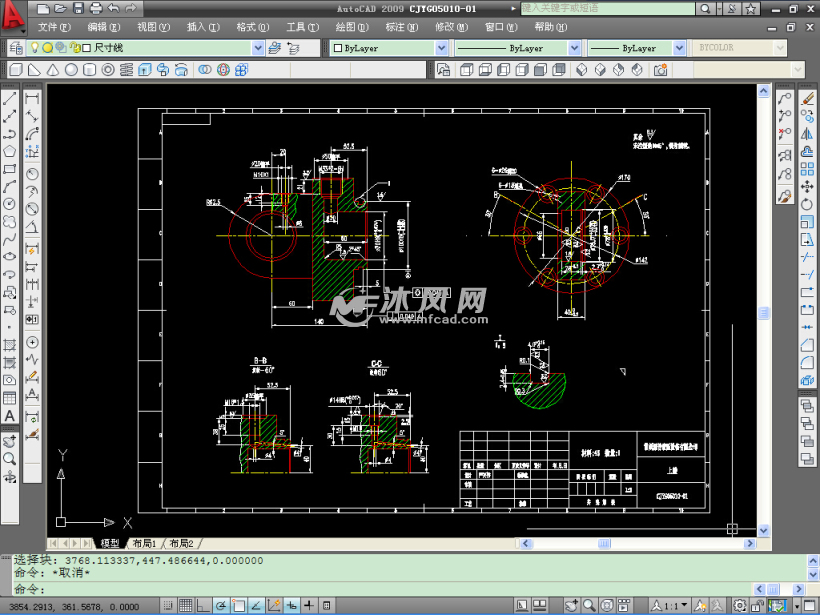Print the drawing with the printer icon
Image resolution: width=820 pixels, height=615 pixels.
point(96,8)
